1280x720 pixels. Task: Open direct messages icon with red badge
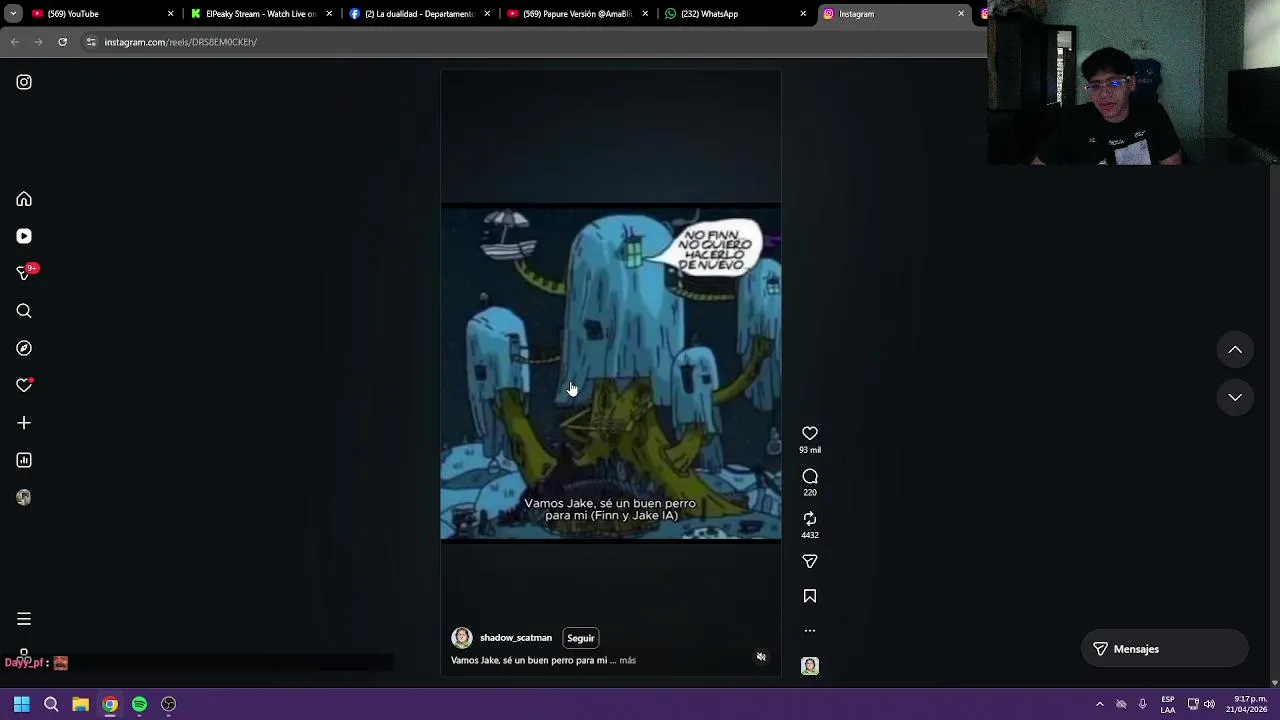[x=25, y=272]
